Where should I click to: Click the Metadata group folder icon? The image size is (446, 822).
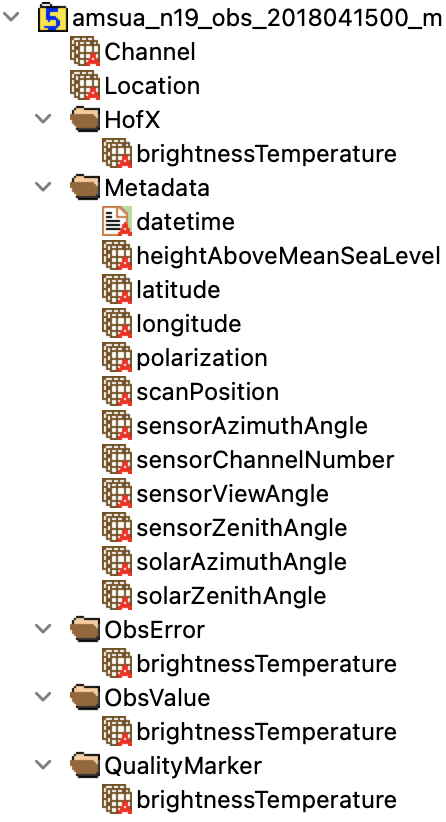point(84,188)
